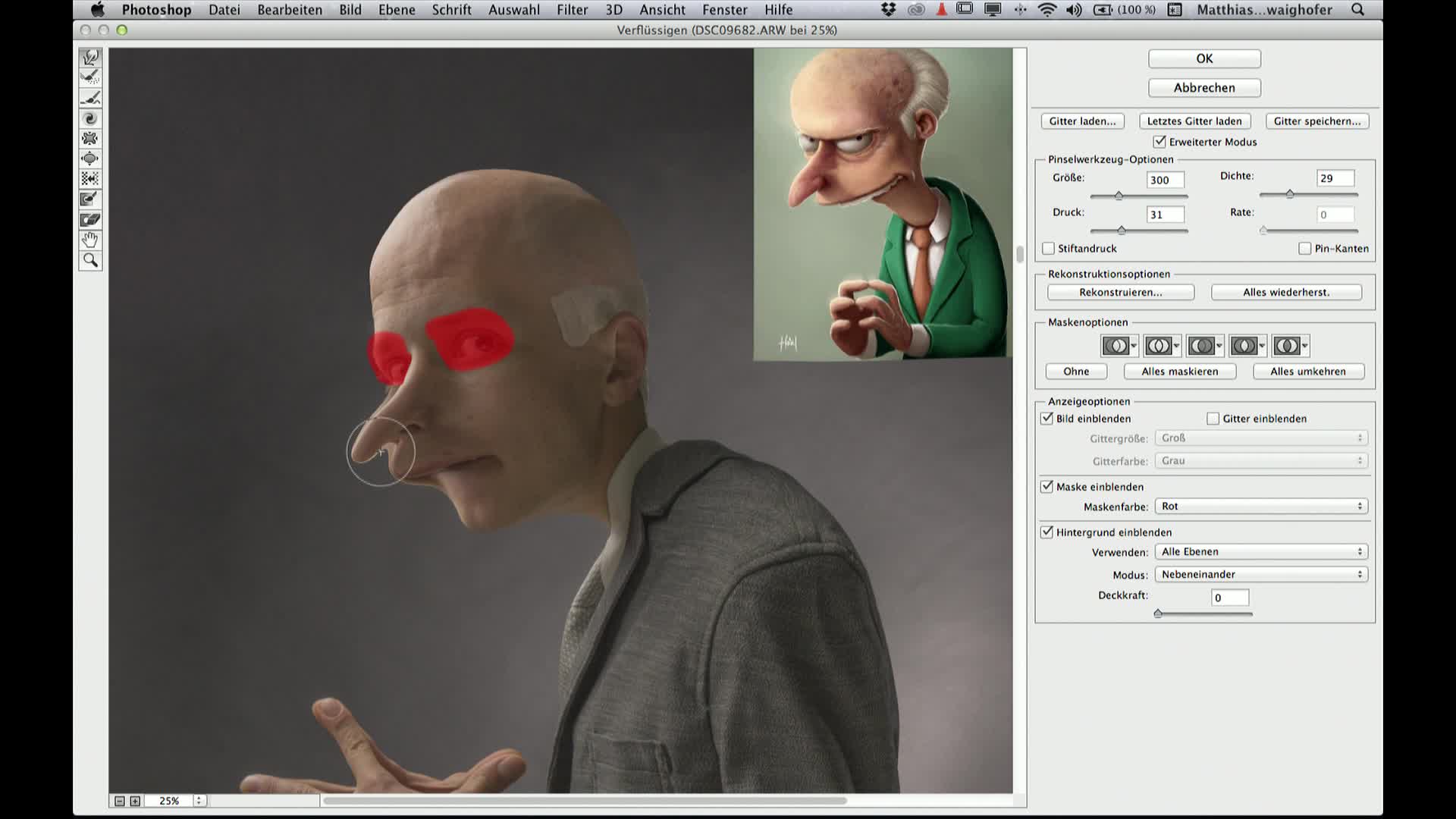Screen dimensions: 1456x819
Task: Open the zoom level stepper next to 25%
Action: (199, 801)
